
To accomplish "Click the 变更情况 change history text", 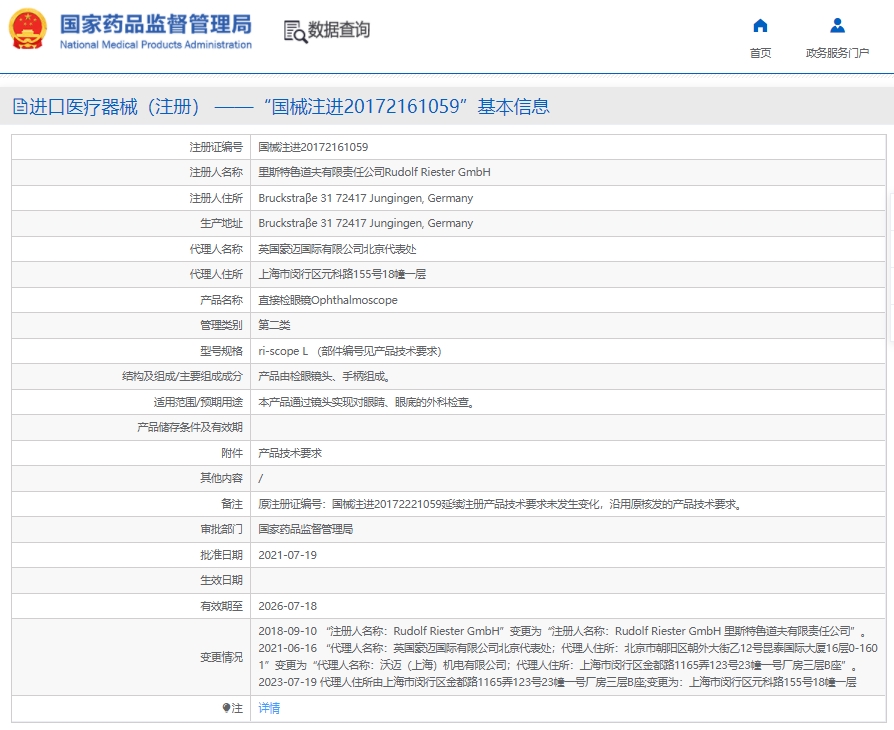I will (x=221, y=657).
